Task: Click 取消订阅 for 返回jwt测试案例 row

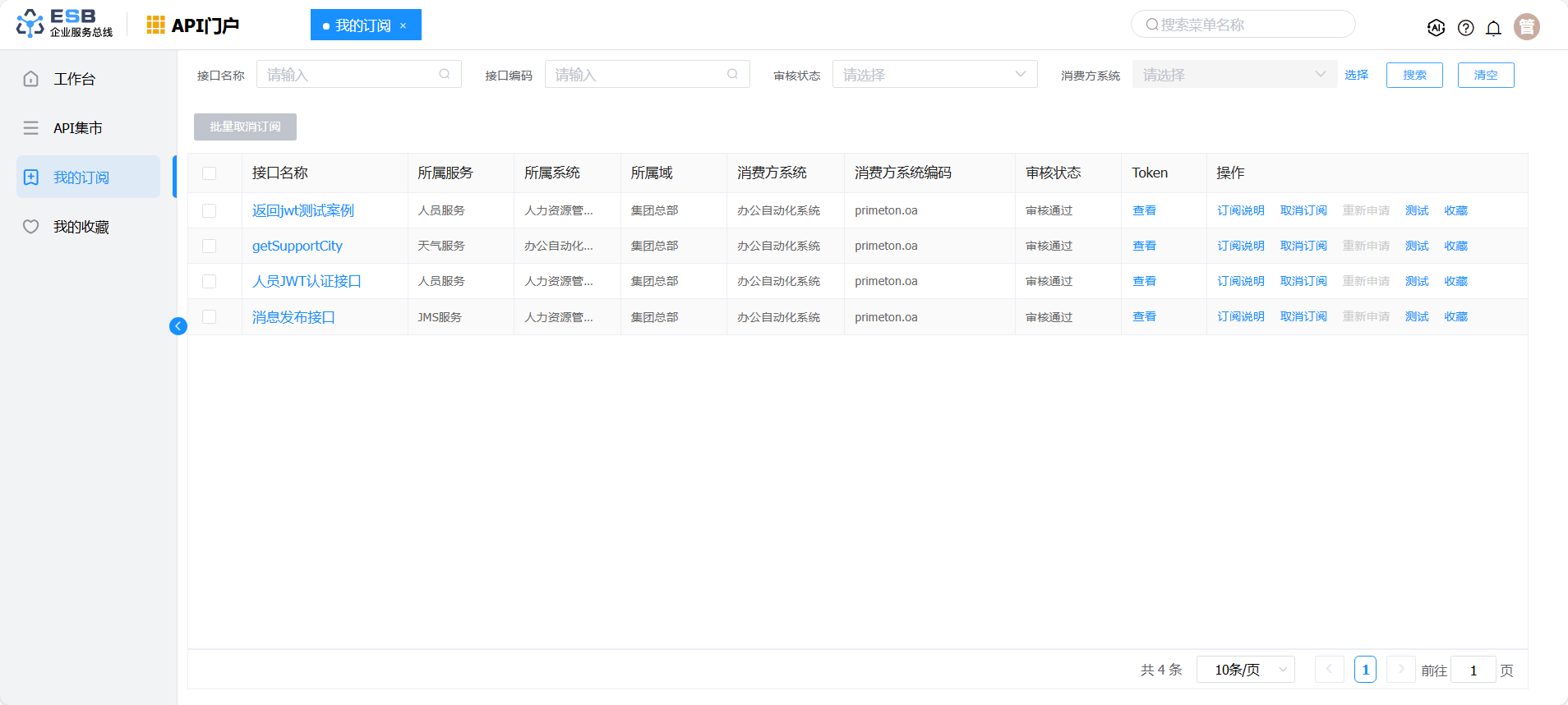Action: [x=1303, y=210]
